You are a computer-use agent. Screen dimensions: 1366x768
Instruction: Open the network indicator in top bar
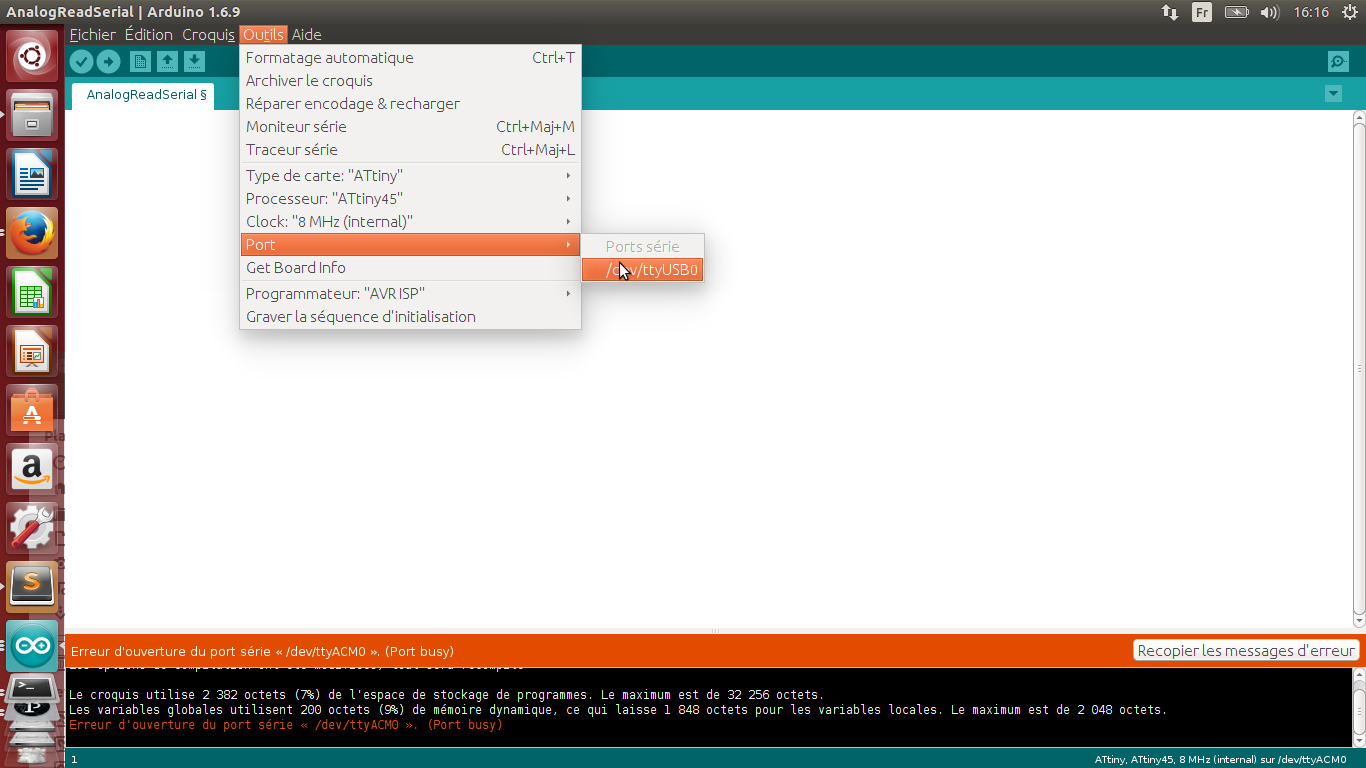1169,12
